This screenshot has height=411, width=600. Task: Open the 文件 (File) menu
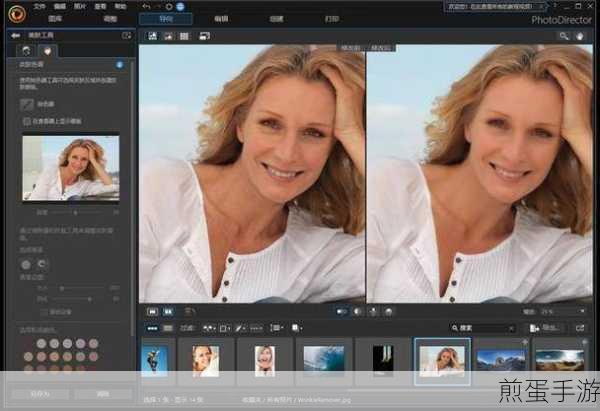pyautogui.click(x=39, y=6)
